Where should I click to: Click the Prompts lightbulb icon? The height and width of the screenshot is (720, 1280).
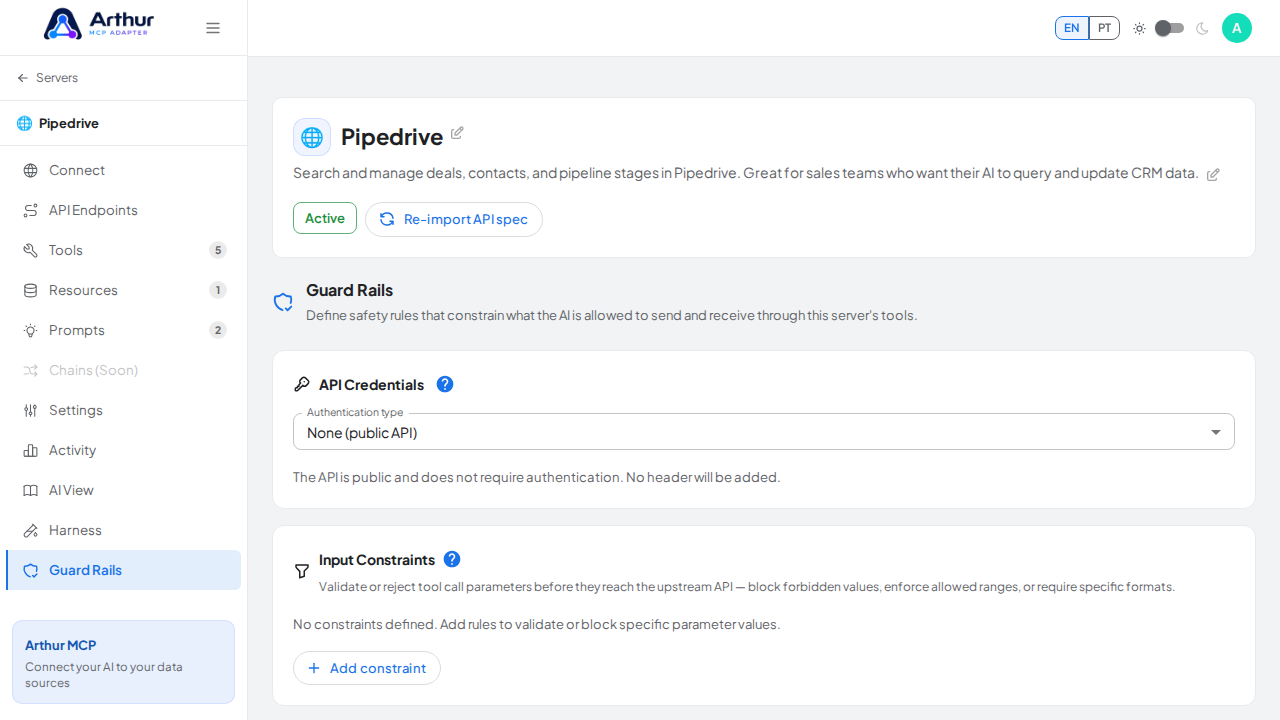point(31,331)
